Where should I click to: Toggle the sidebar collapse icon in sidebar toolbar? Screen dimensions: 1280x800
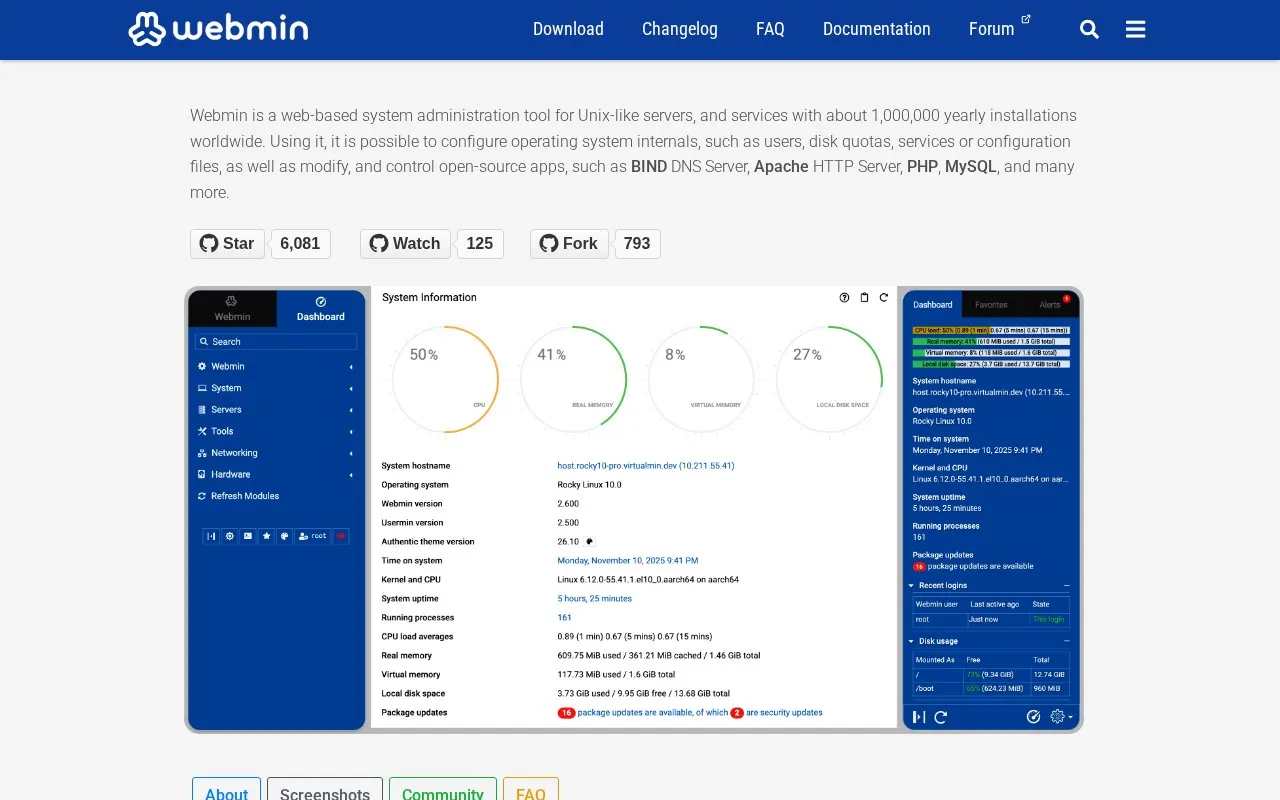coord(211,536)
